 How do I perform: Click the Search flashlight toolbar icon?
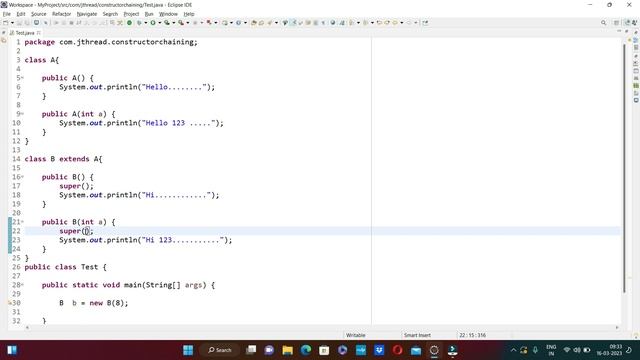click(270, 23)
